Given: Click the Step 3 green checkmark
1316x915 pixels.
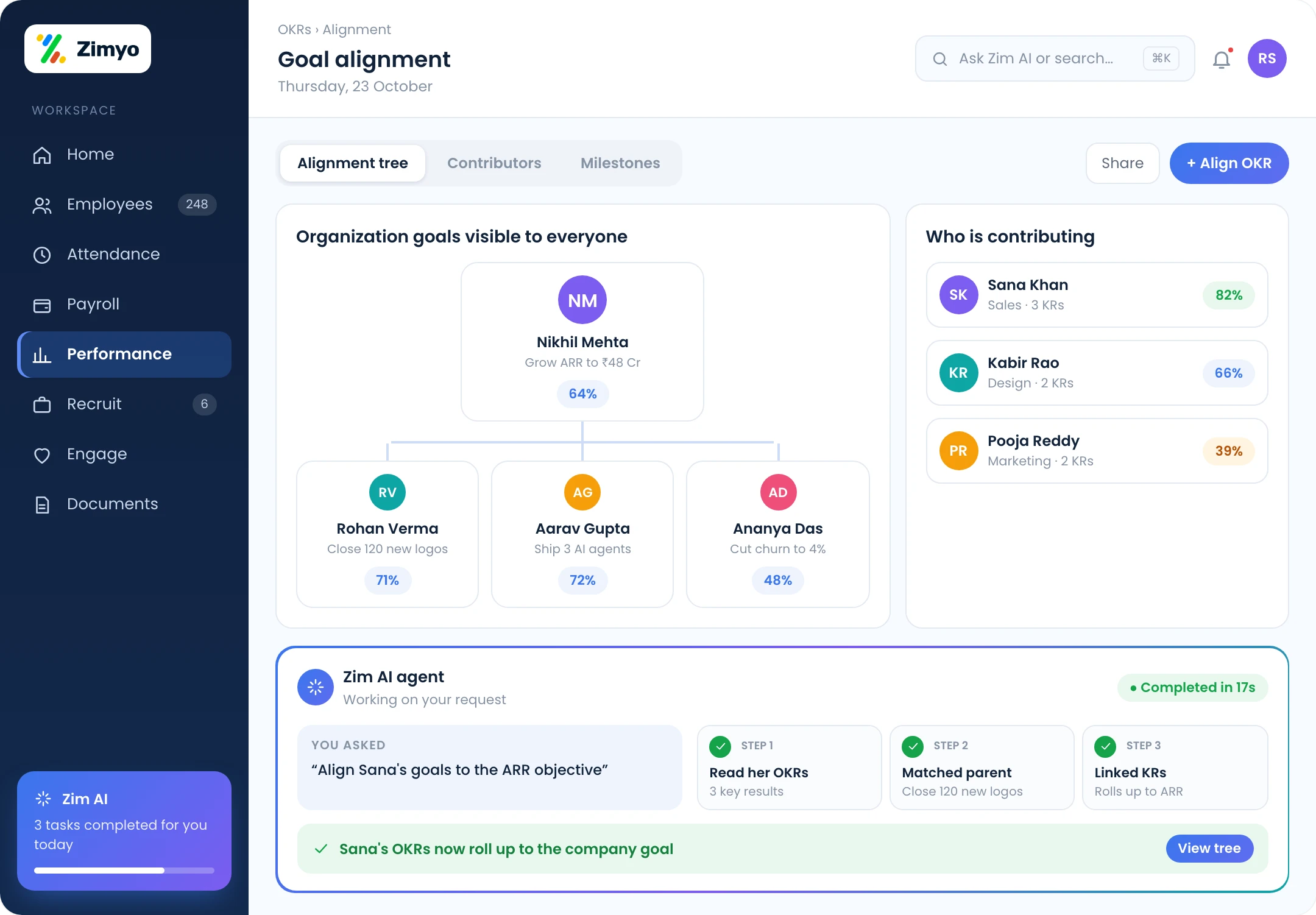Looking at the screenshot, I should 1105,746.
